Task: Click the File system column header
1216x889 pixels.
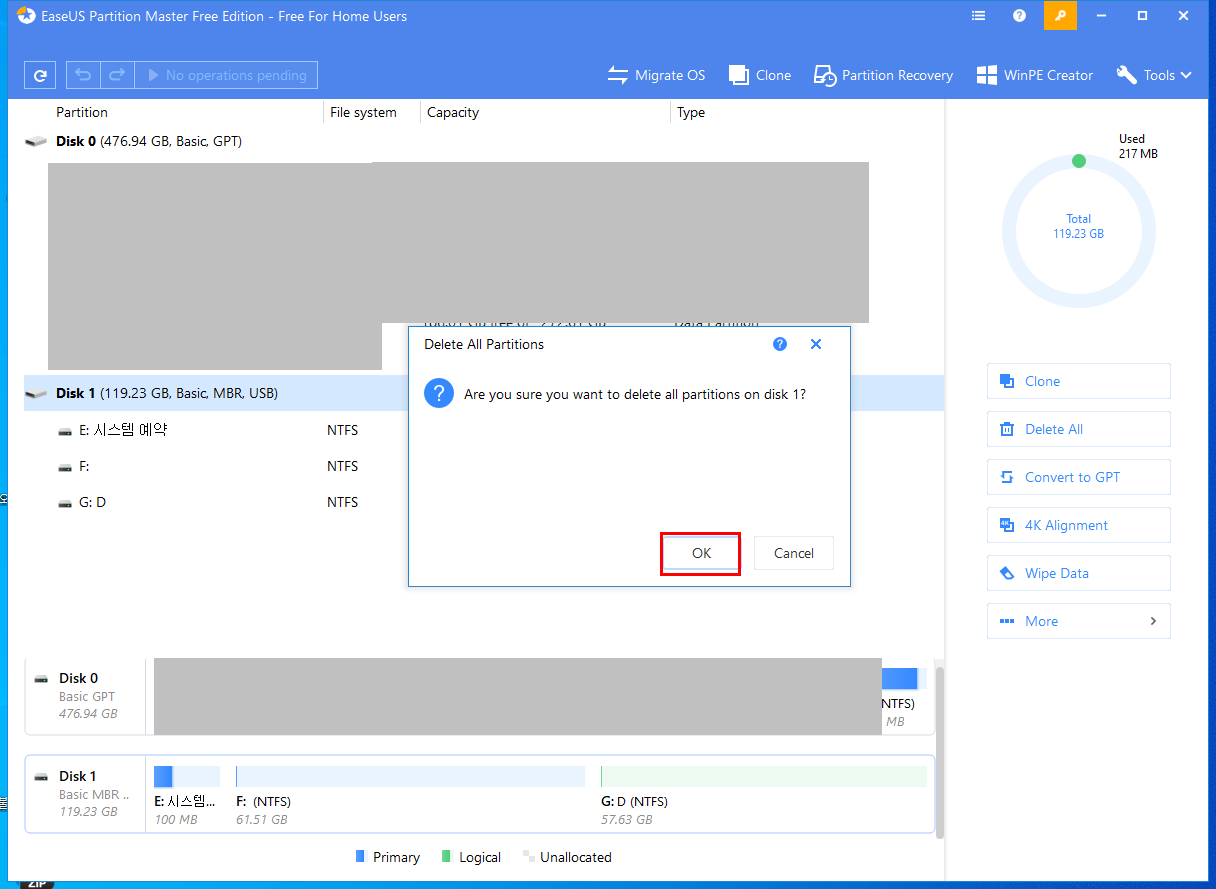Action: (x=363, y=112)
